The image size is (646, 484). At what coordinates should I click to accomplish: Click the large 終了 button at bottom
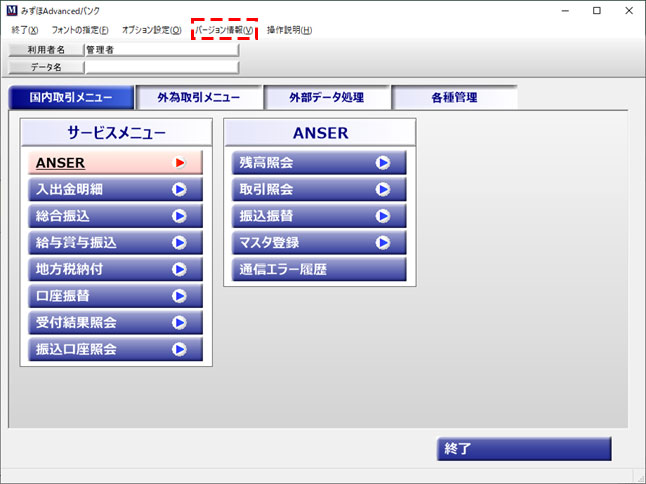[524, 449]
